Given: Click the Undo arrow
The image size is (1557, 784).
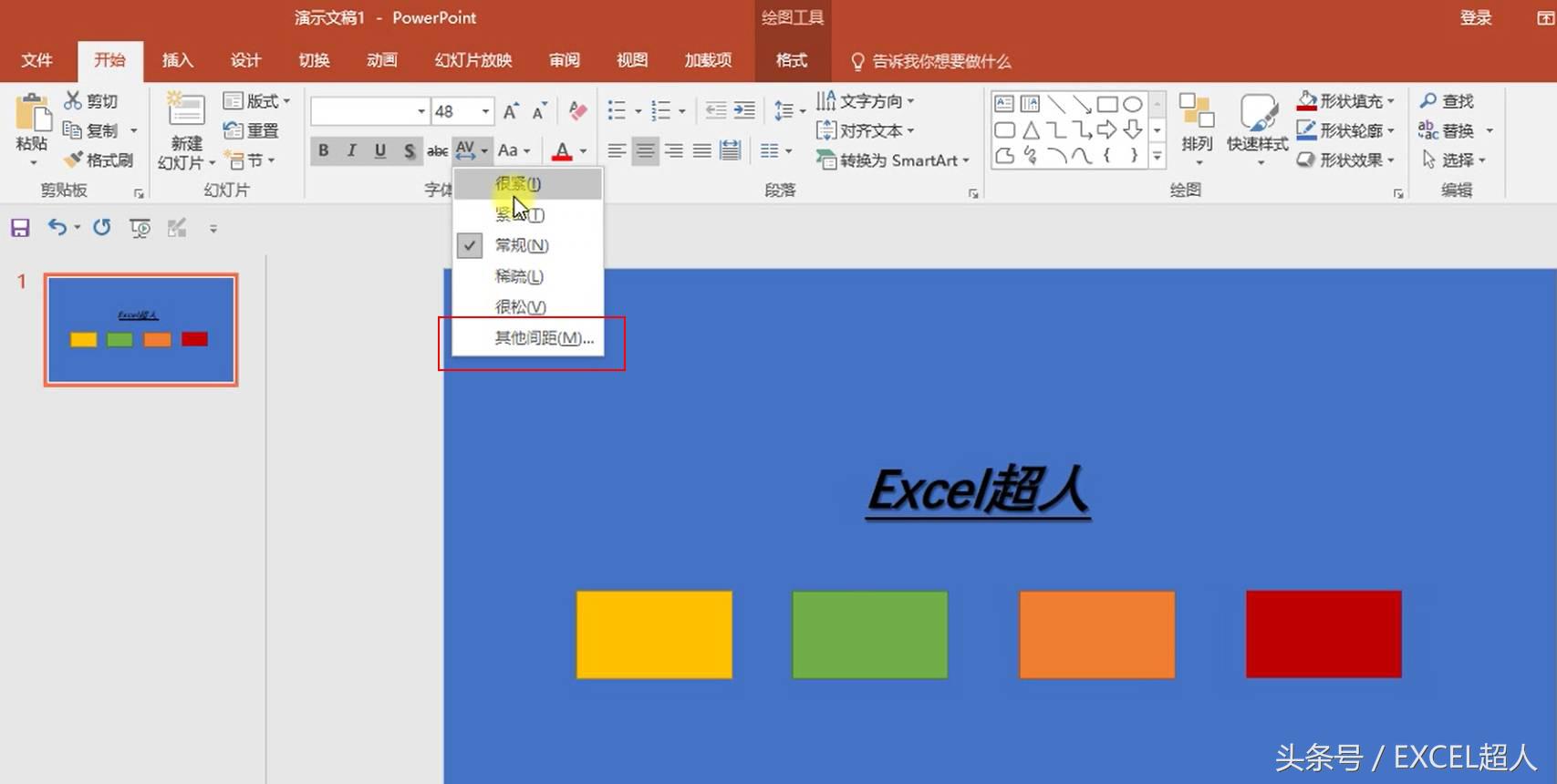Looking at the screenshot, I should pos(57,227).
